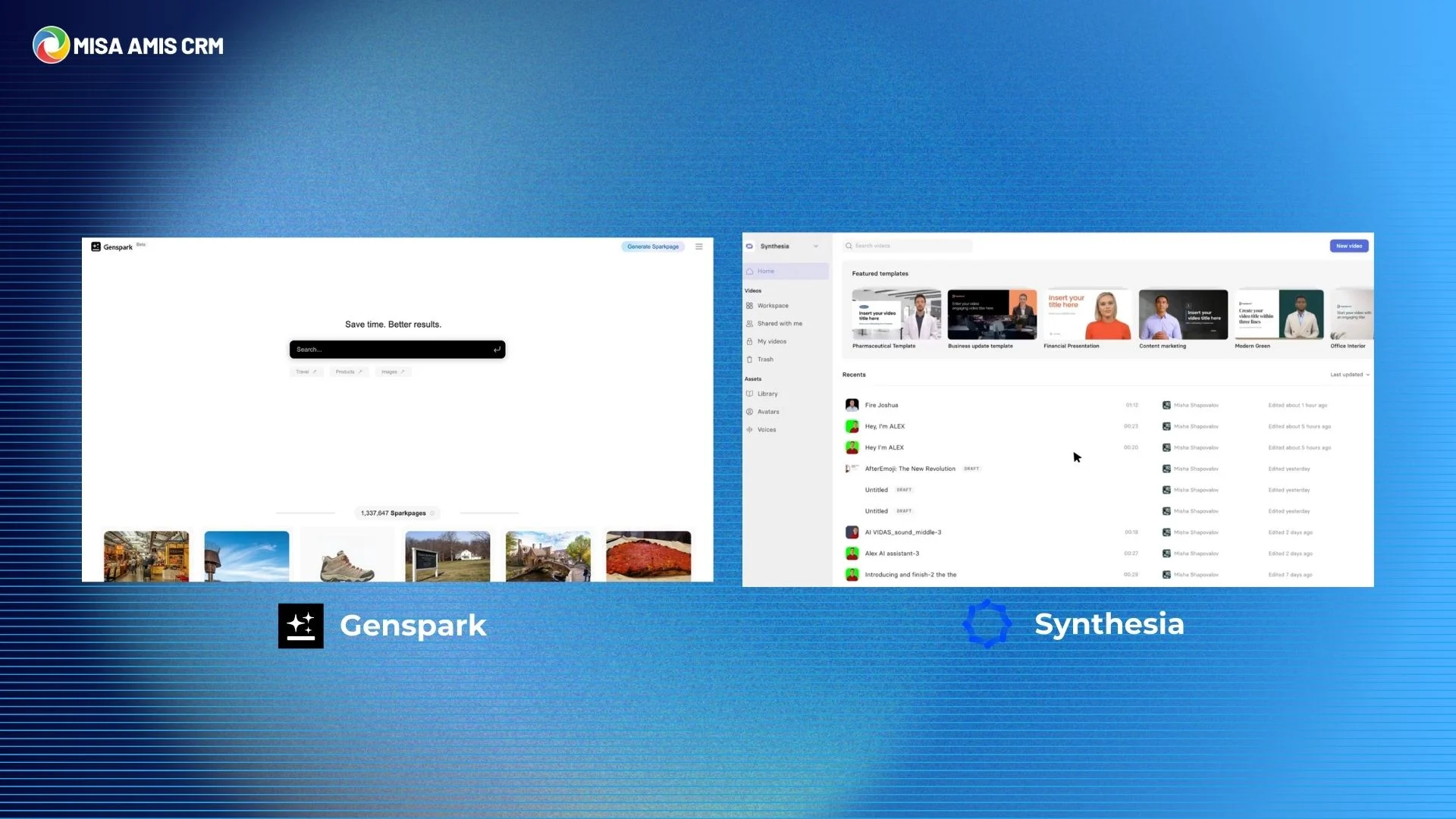Click the Library book icon
The width and height of the screenshot is (1456, 819).
tap(749, 394)
